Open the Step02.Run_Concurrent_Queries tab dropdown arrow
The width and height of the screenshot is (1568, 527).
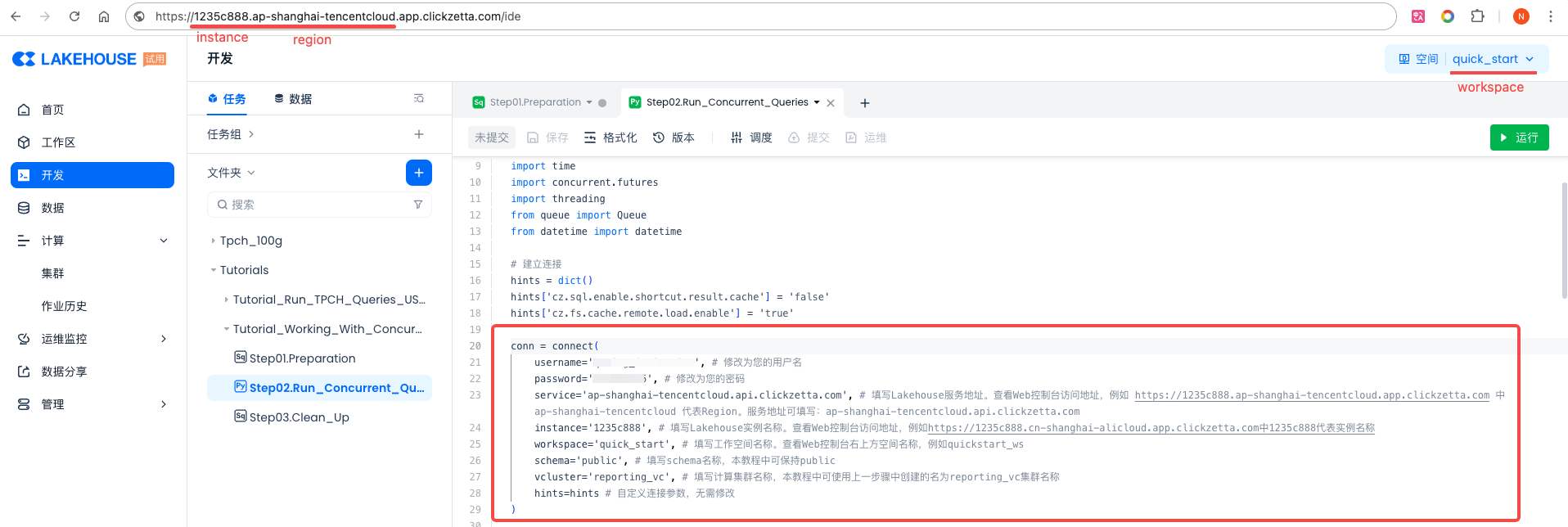pyautogui.click(x=817, y=102)
